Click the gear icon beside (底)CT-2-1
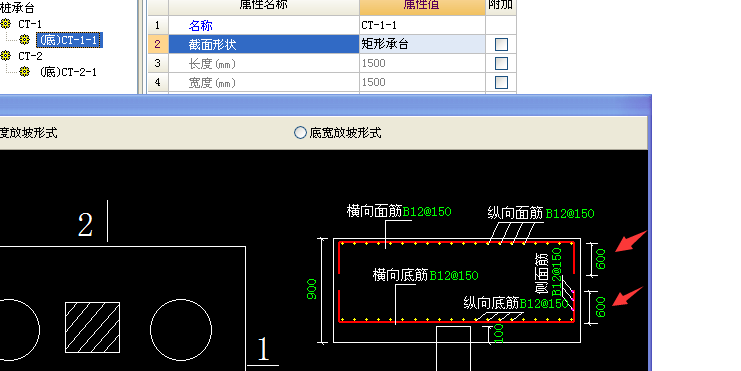741x371 pixels. (x=25, y=72)
